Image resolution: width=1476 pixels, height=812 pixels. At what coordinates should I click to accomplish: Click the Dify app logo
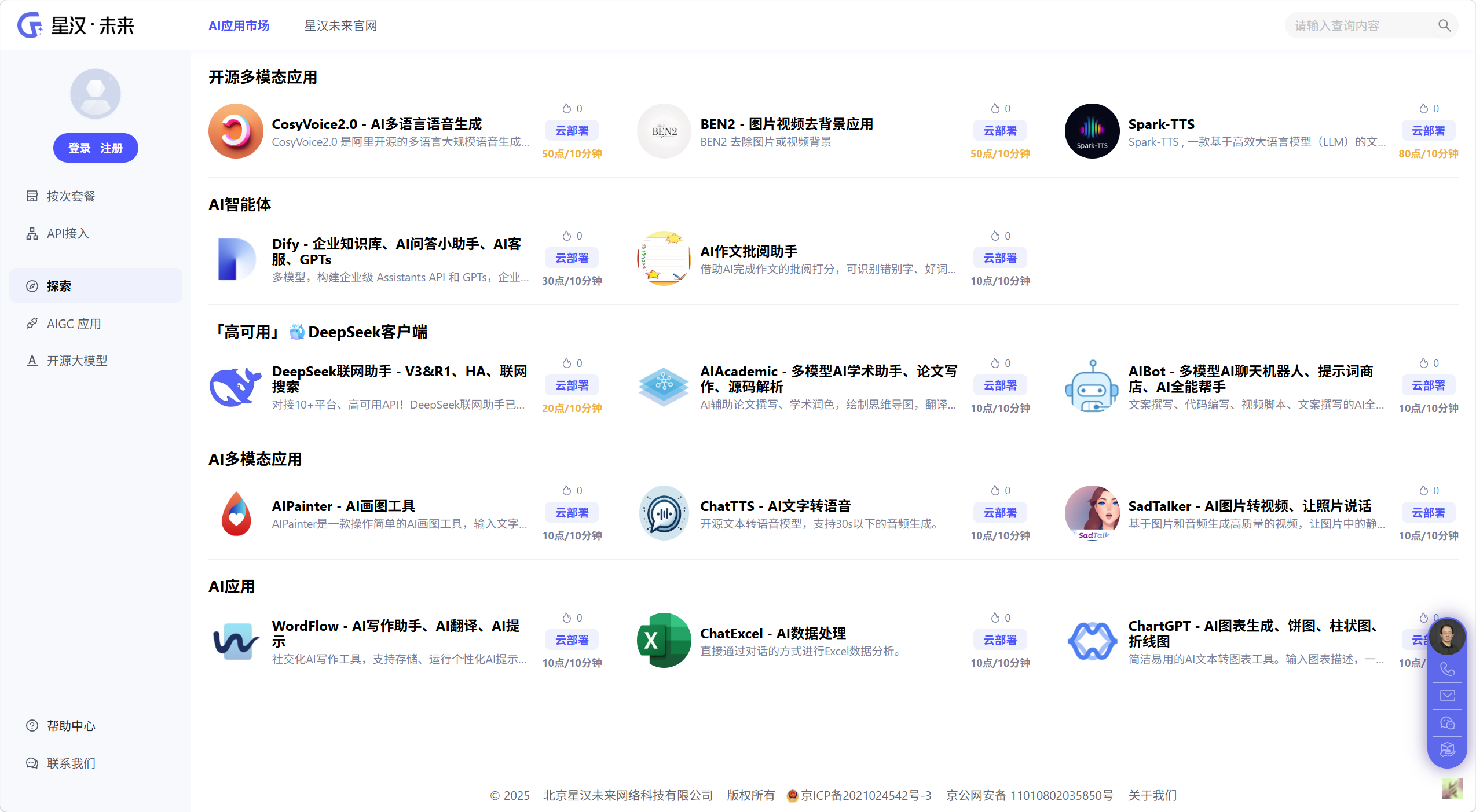pyautogui.click(x=236, y=259)
